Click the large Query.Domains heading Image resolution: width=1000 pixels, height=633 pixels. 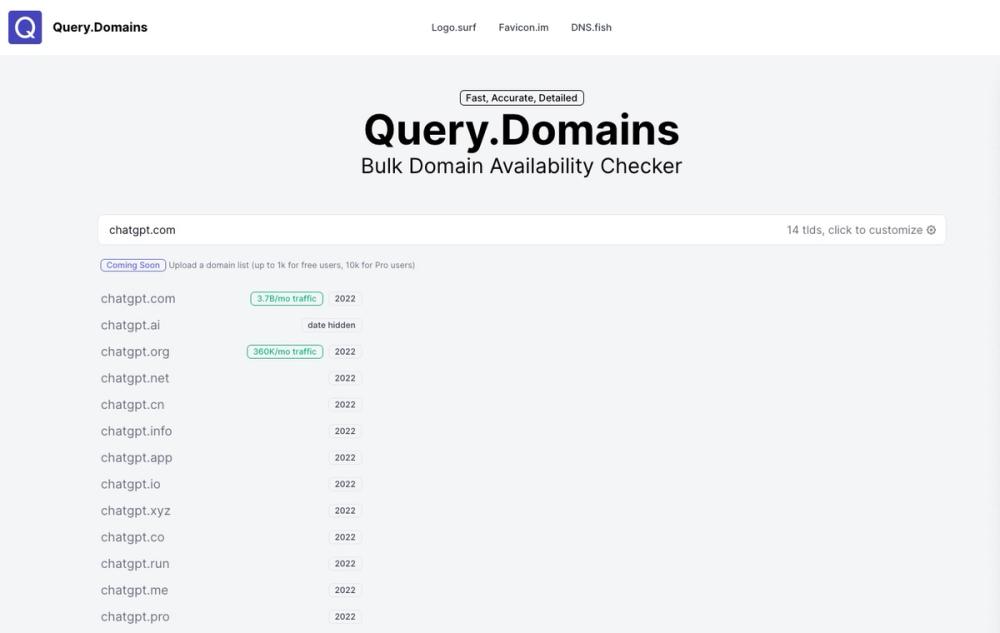(x=522, y=131)
